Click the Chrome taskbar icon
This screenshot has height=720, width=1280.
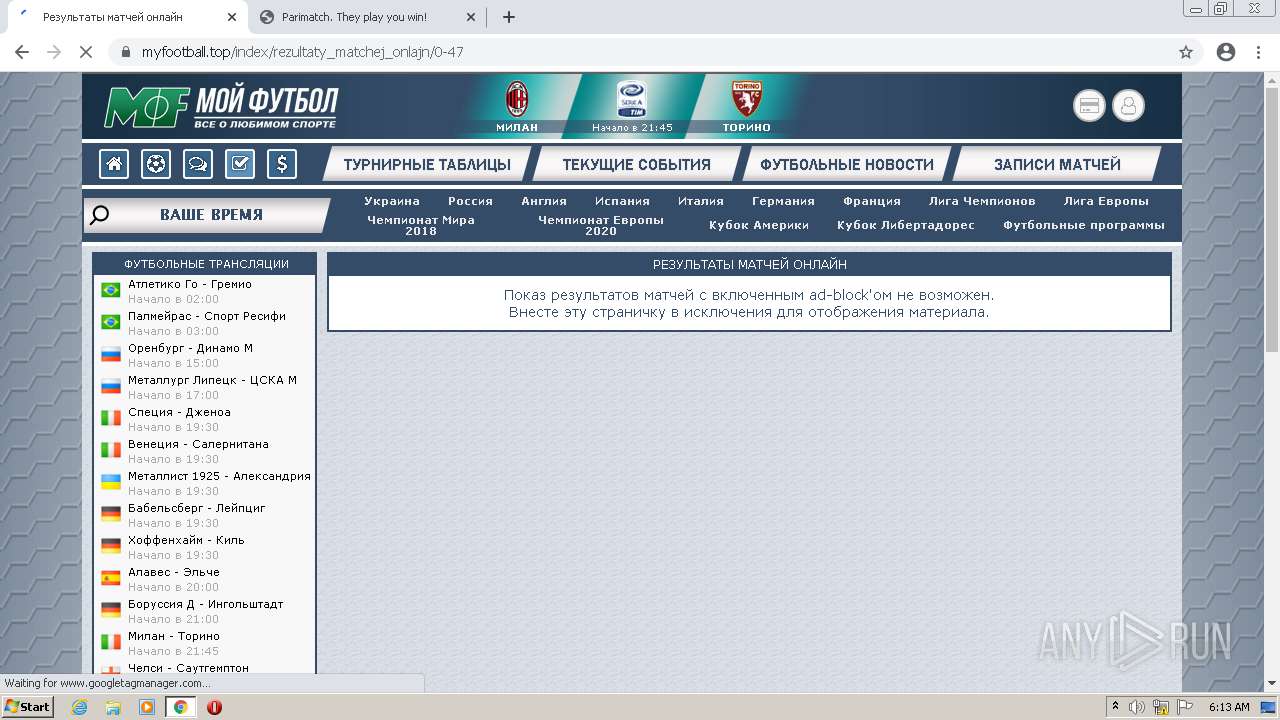coord(181,707)
